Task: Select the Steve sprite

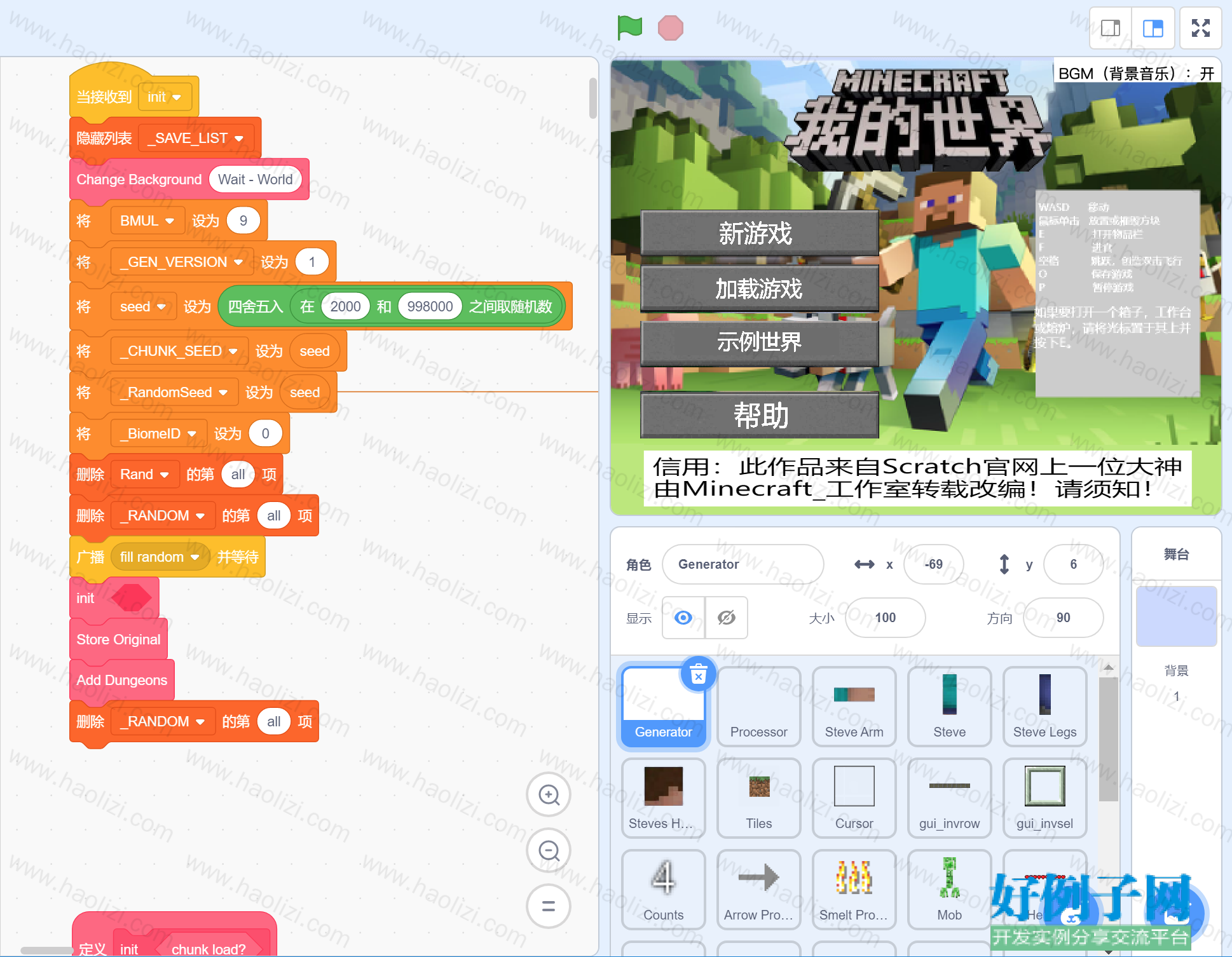Action: click(949, 706)
